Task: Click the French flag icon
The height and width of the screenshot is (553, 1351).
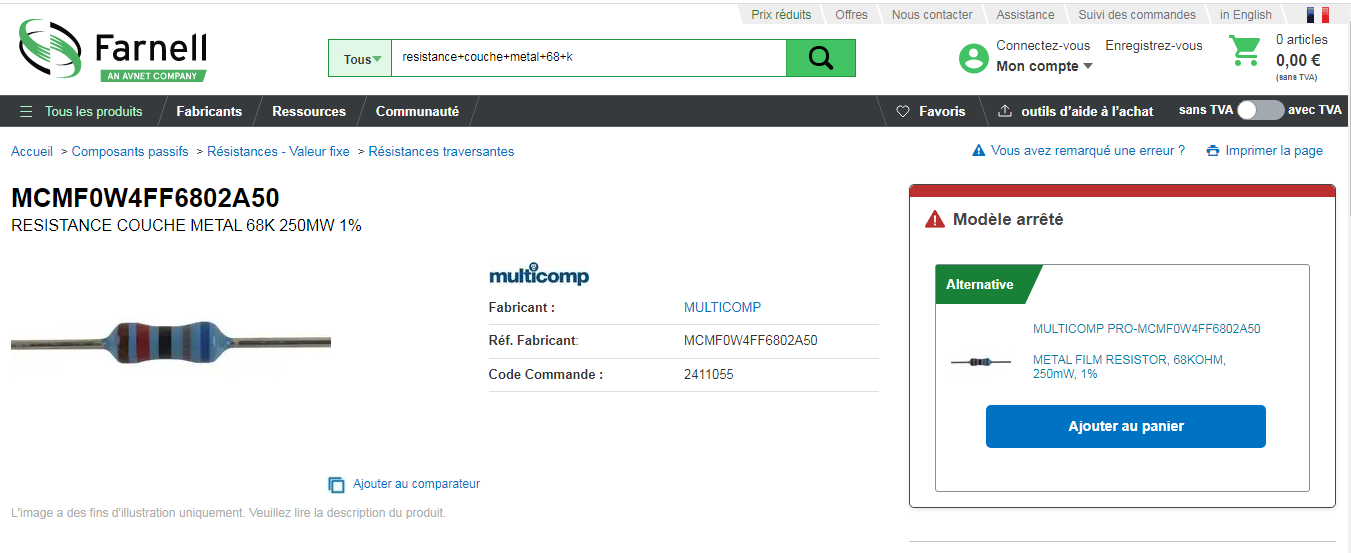Action: [1317, 15]
